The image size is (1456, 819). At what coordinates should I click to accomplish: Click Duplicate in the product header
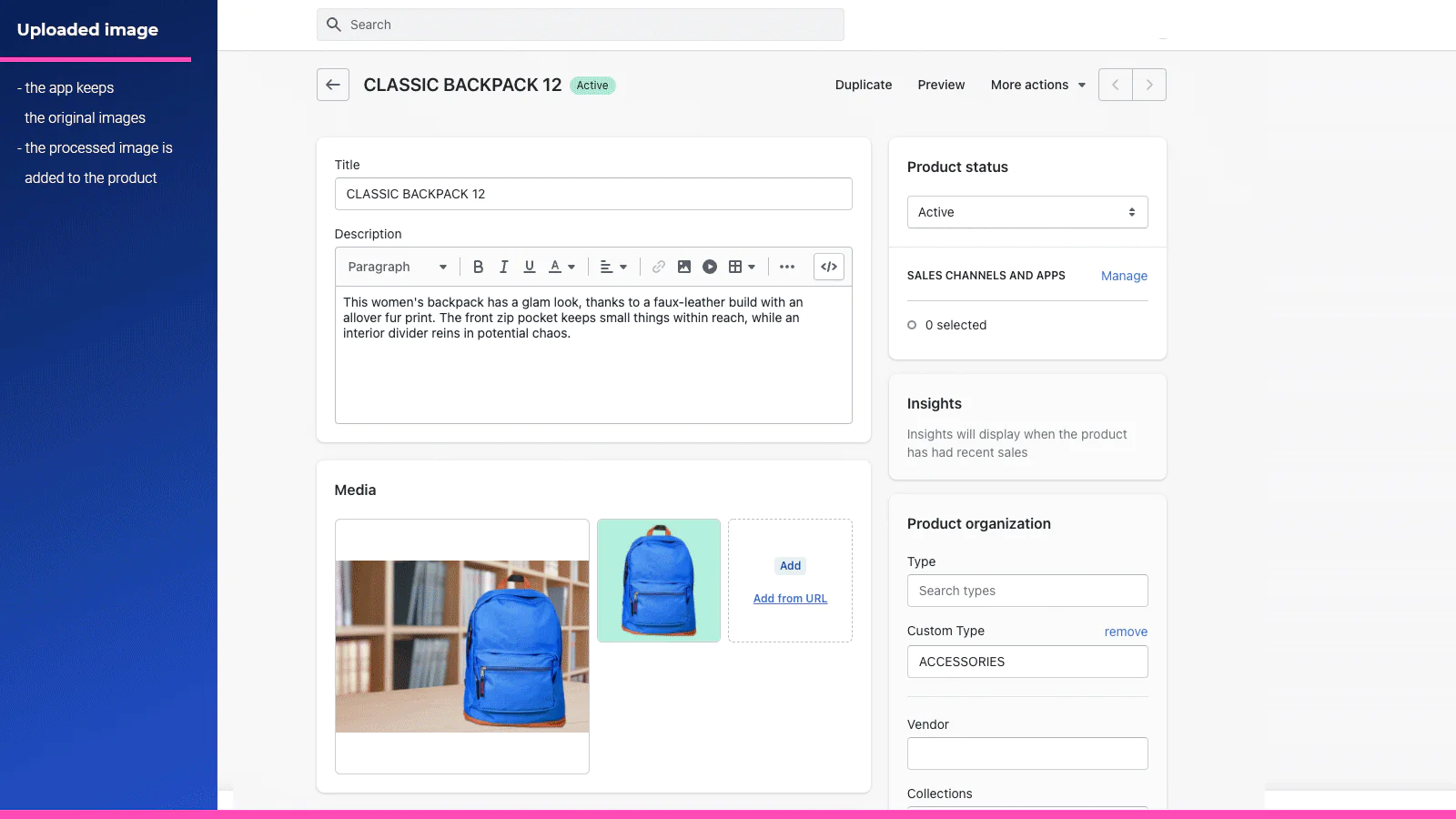(x=864, y=85)
